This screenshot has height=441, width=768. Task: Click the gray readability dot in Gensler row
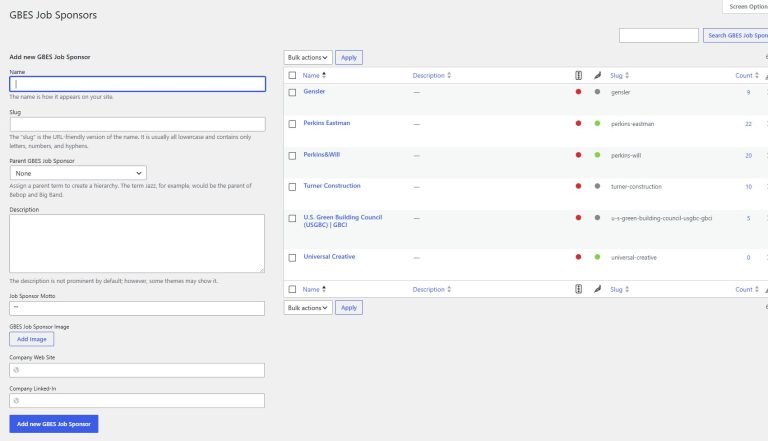597,92
